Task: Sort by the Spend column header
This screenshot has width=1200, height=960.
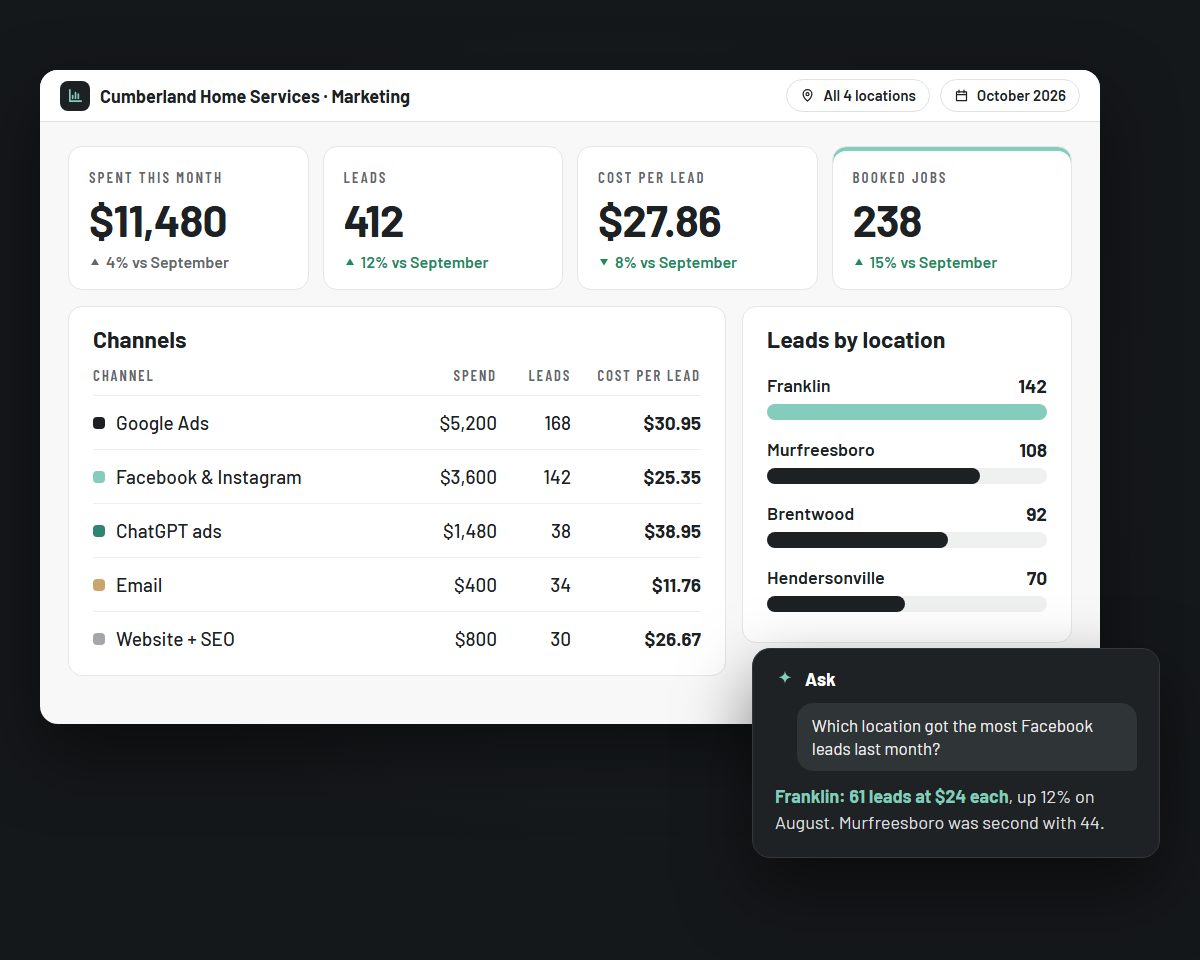Action: pos(475,376)
